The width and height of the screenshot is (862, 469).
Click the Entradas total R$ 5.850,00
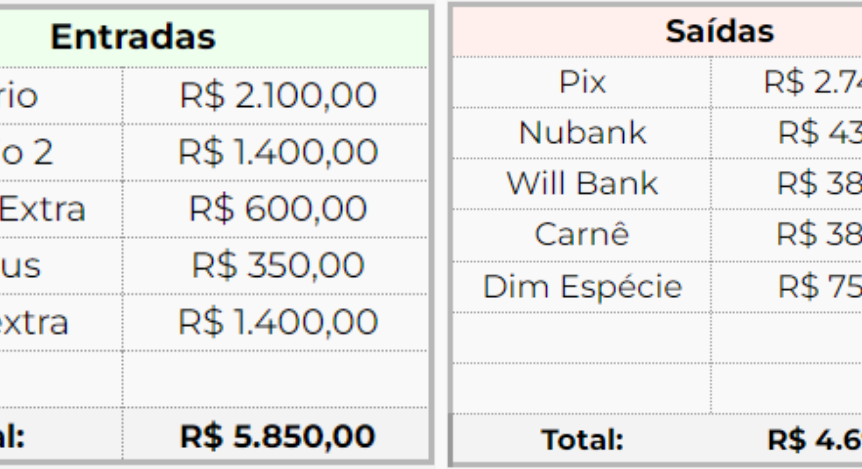277,436
